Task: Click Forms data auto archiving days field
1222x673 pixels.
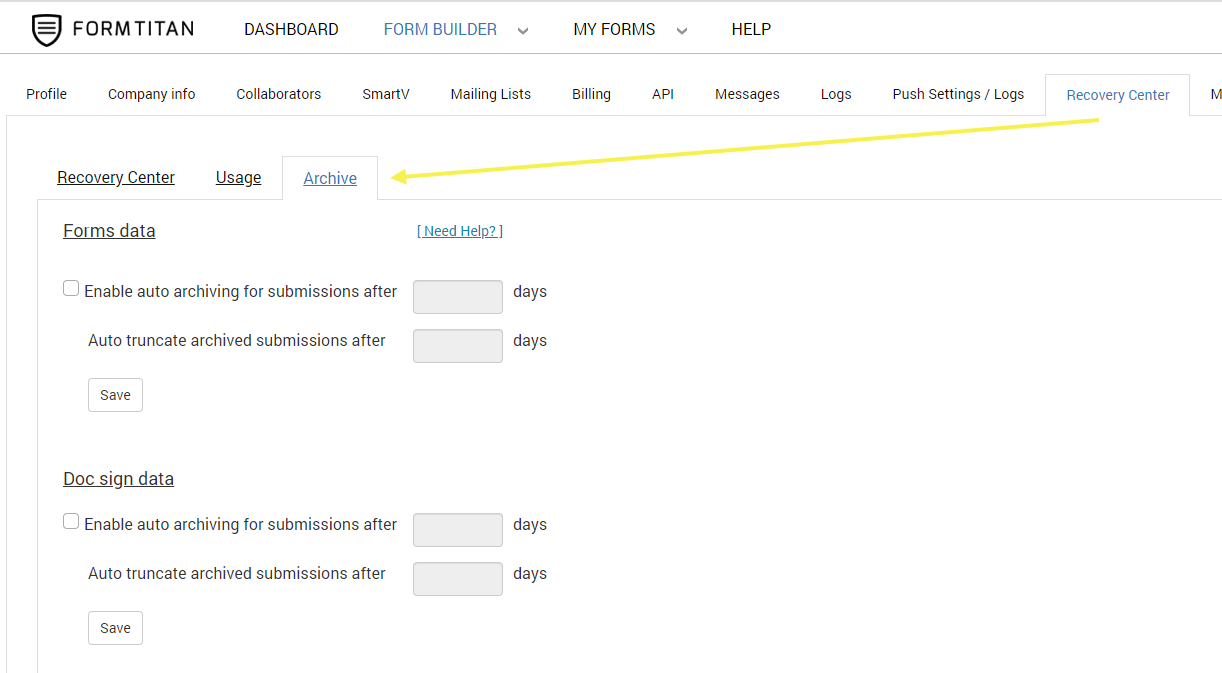Action: click(x=457, y=297)
